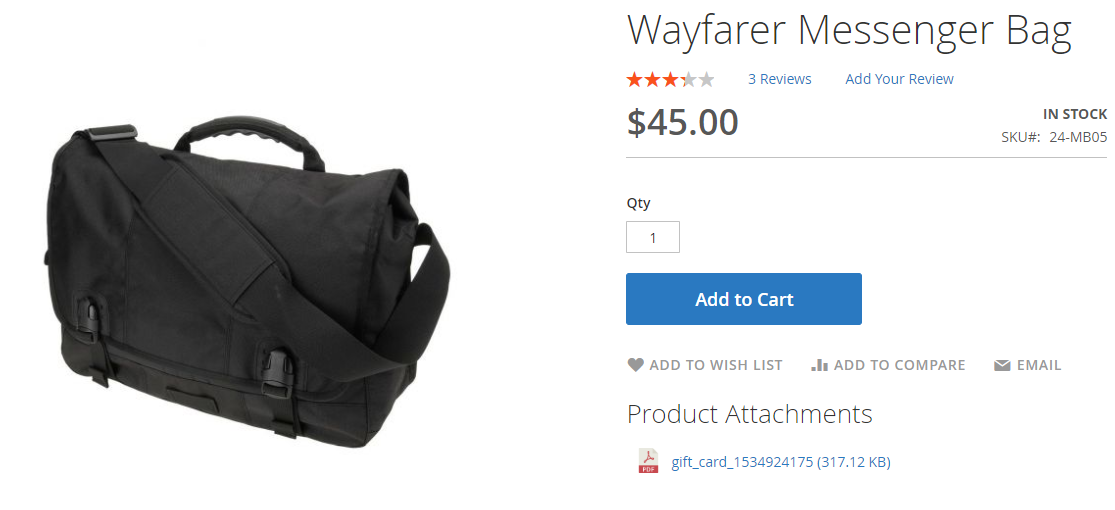1115x510 pixels.
Task: Click the envelope email icon
Action: 1002,366
